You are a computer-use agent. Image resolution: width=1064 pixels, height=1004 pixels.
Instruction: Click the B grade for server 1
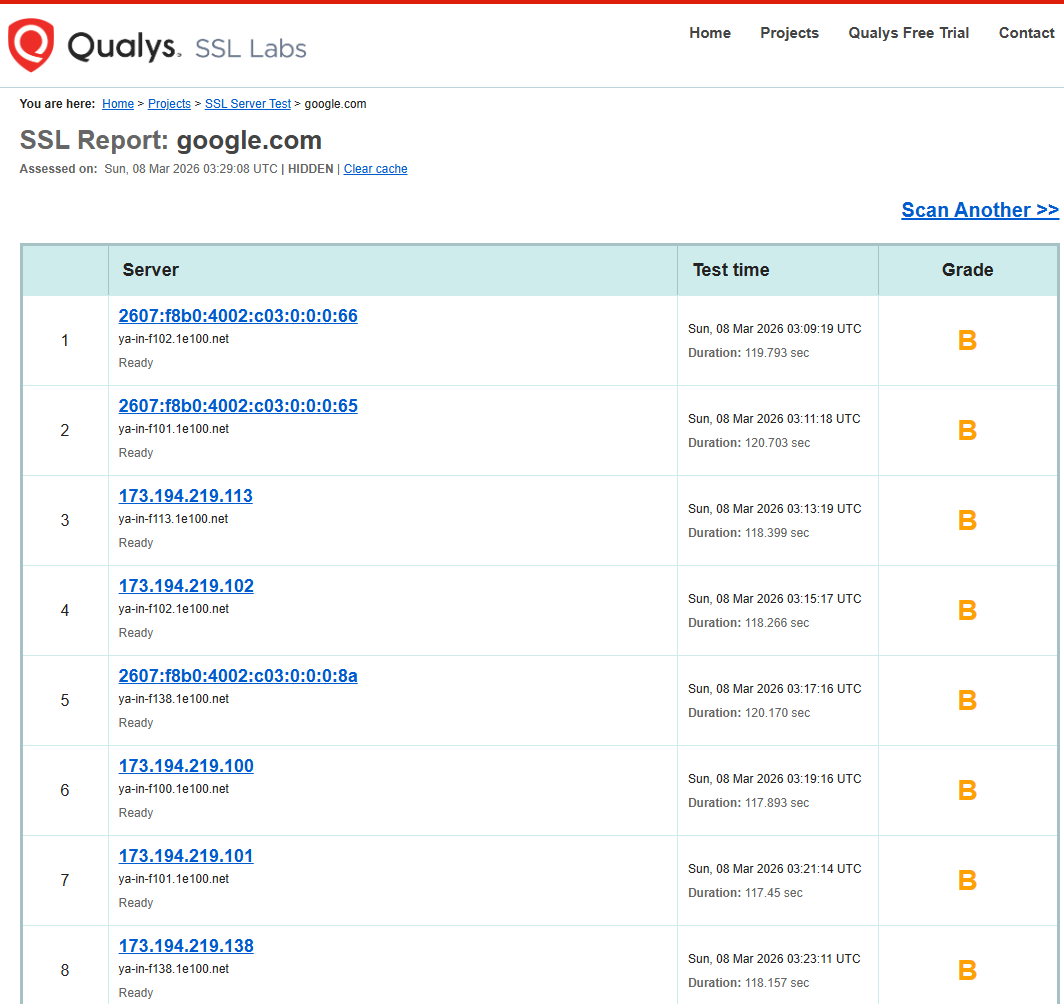967,341
